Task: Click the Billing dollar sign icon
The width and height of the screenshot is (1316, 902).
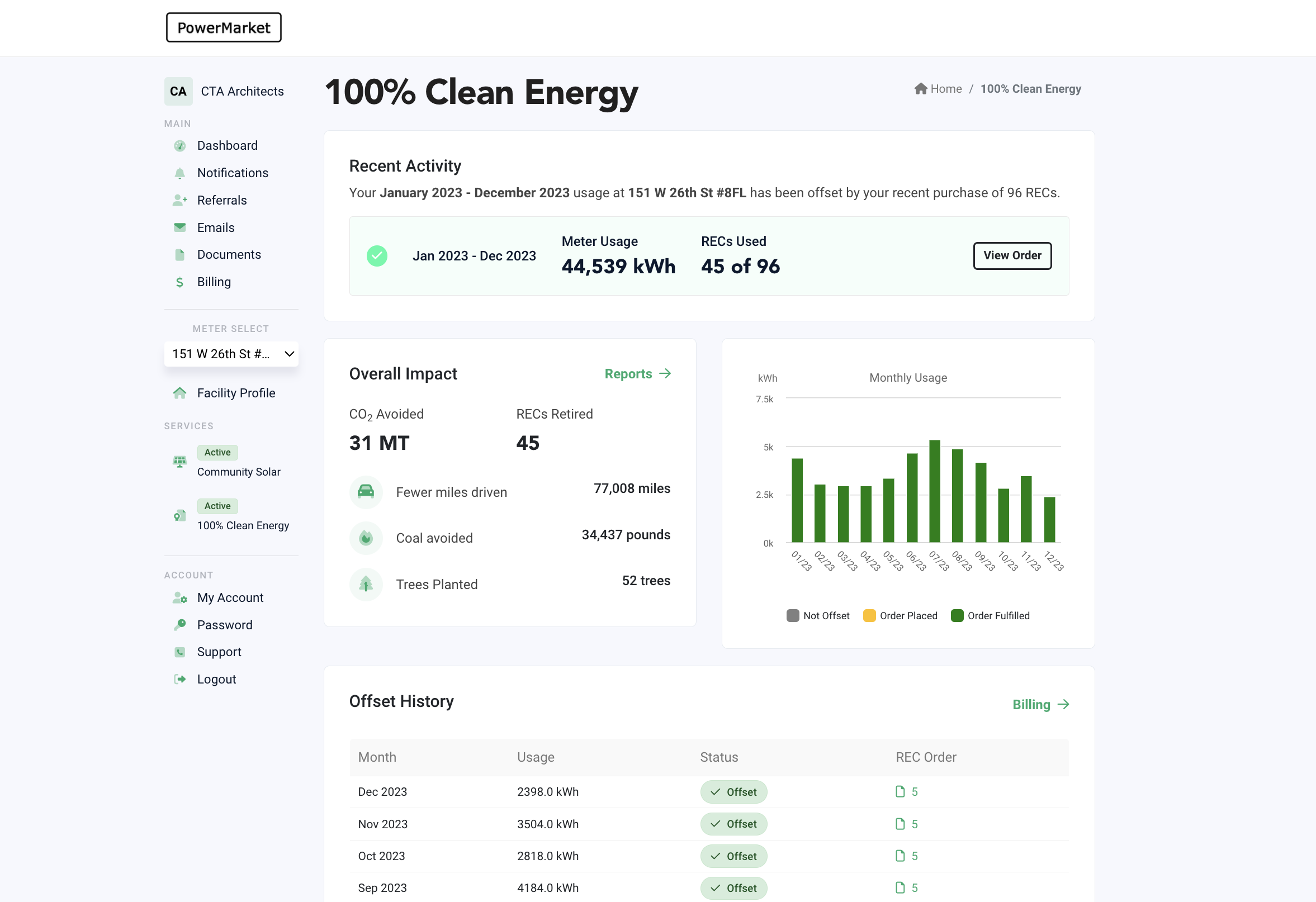Action: 179,282
